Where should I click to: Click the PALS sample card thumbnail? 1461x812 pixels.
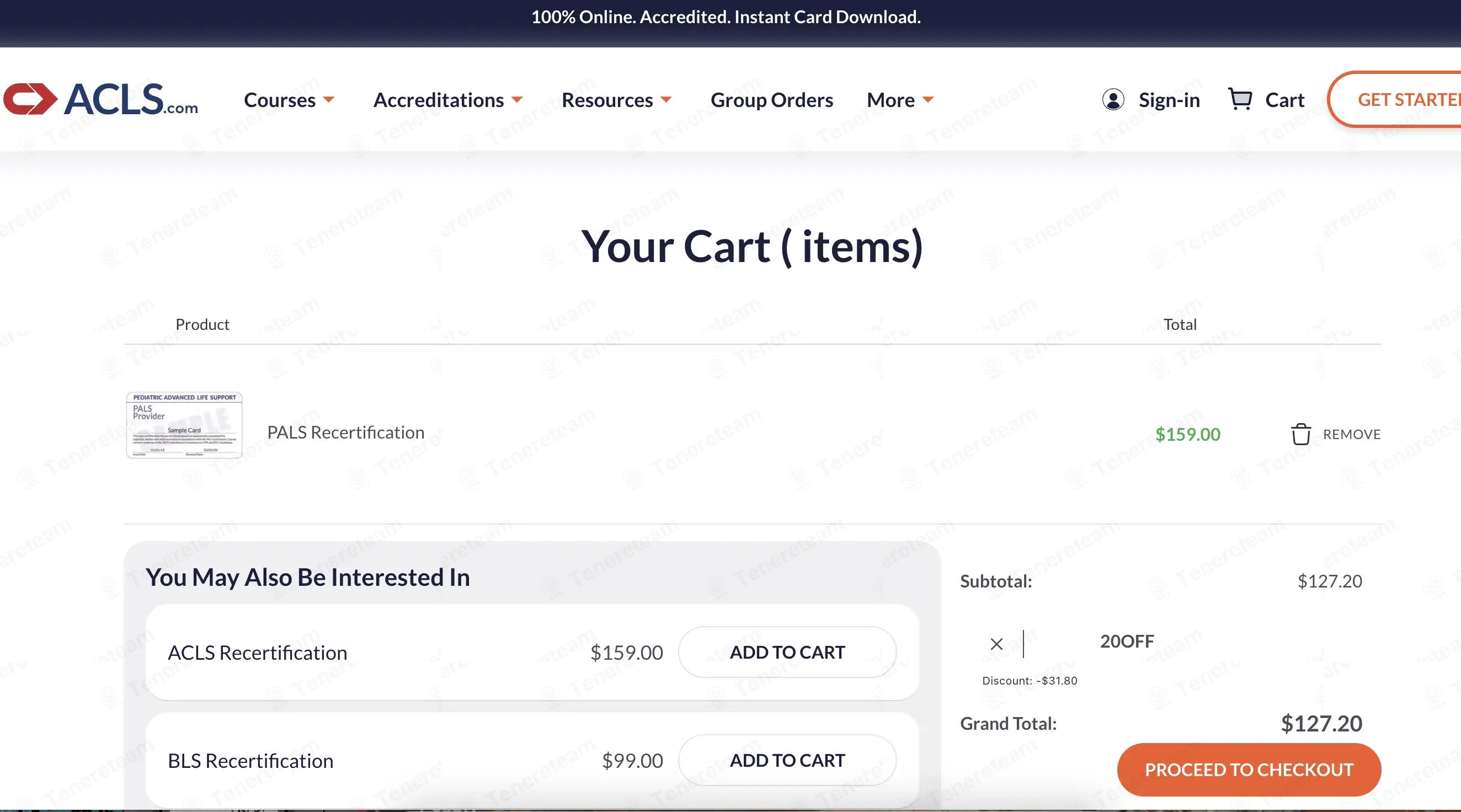tap(184, 425)
